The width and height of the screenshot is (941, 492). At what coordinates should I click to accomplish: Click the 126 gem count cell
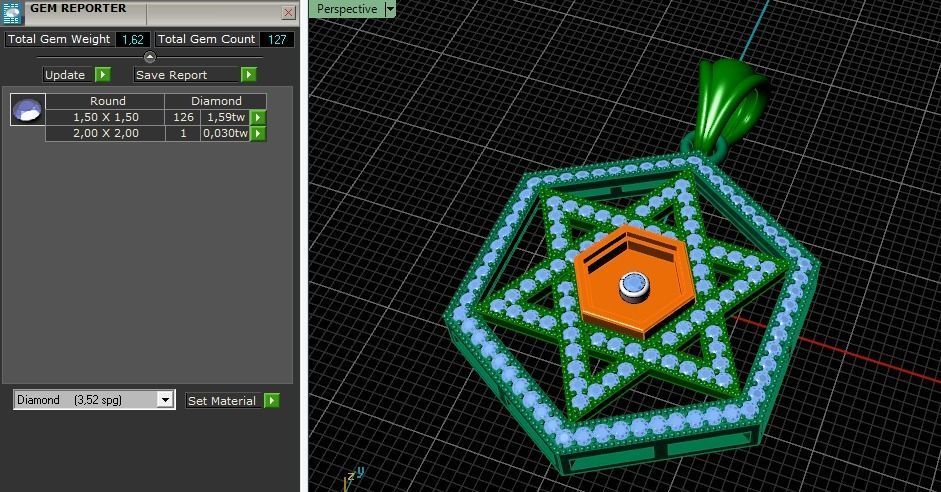click(183, 118)
